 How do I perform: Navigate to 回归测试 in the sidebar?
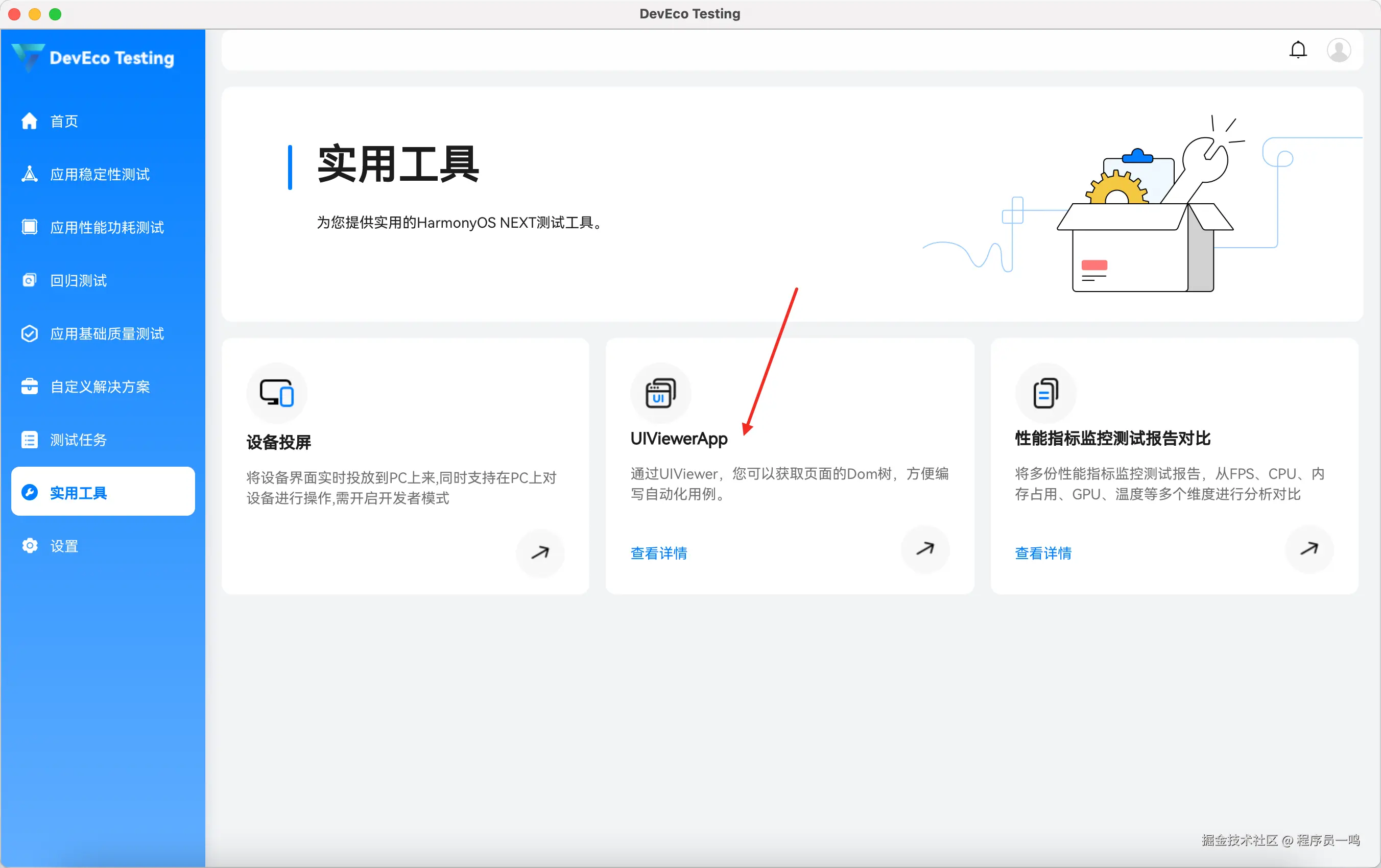[x=78, y=280]
